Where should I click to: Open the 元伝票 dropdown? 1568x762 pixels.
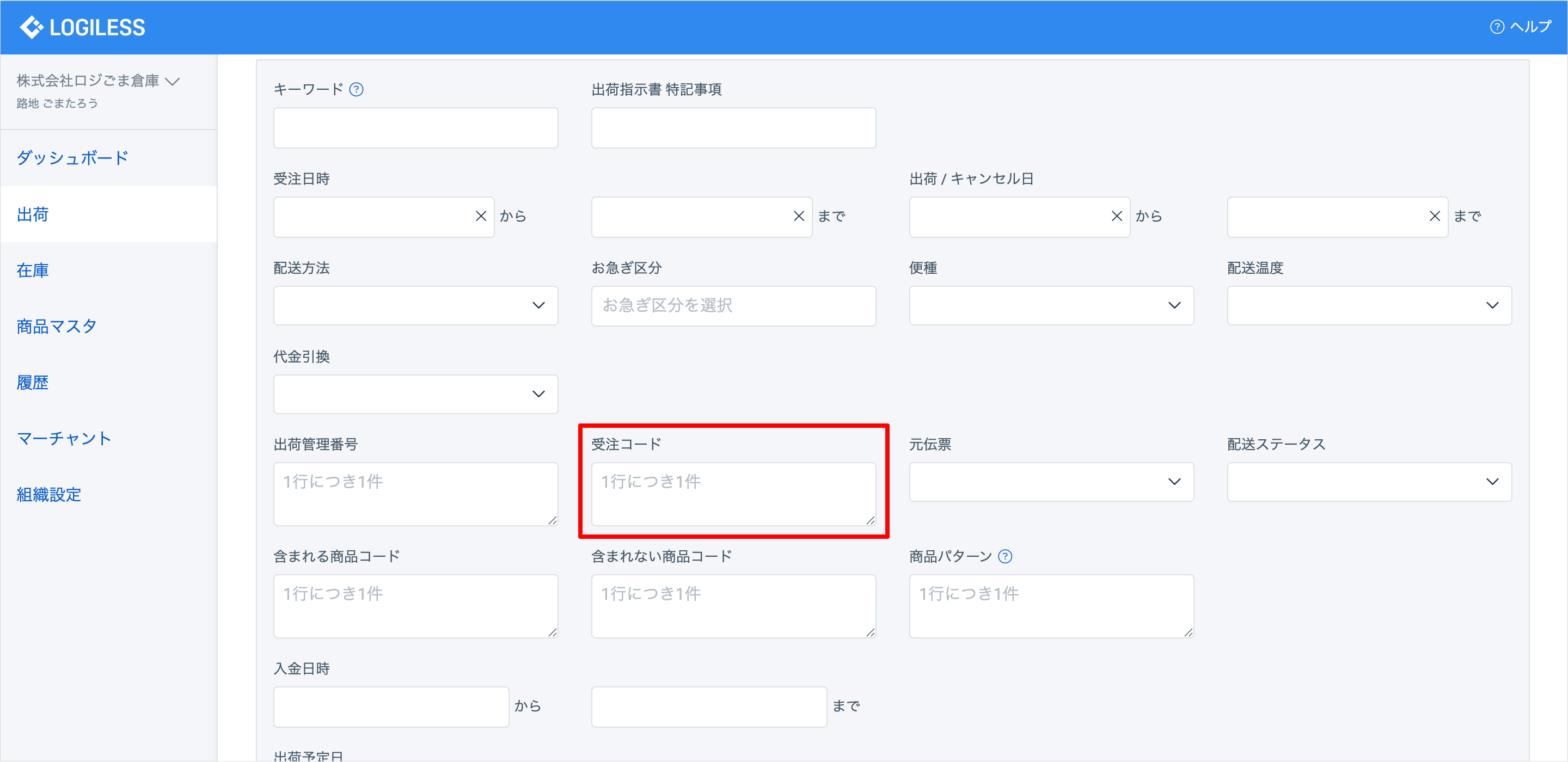(x=1051, y=482)
